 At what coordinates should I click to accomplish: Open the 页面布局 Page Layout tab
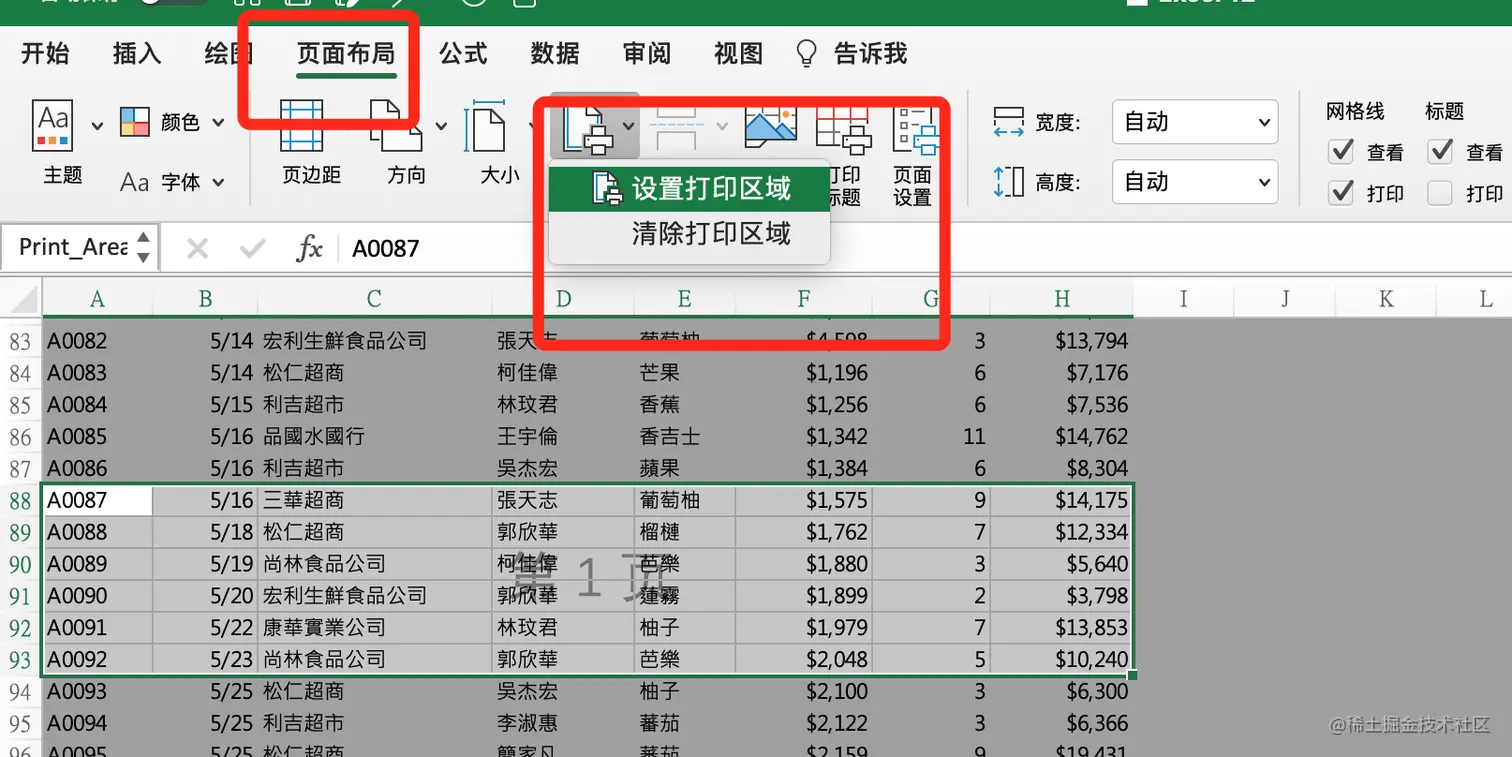346,53
